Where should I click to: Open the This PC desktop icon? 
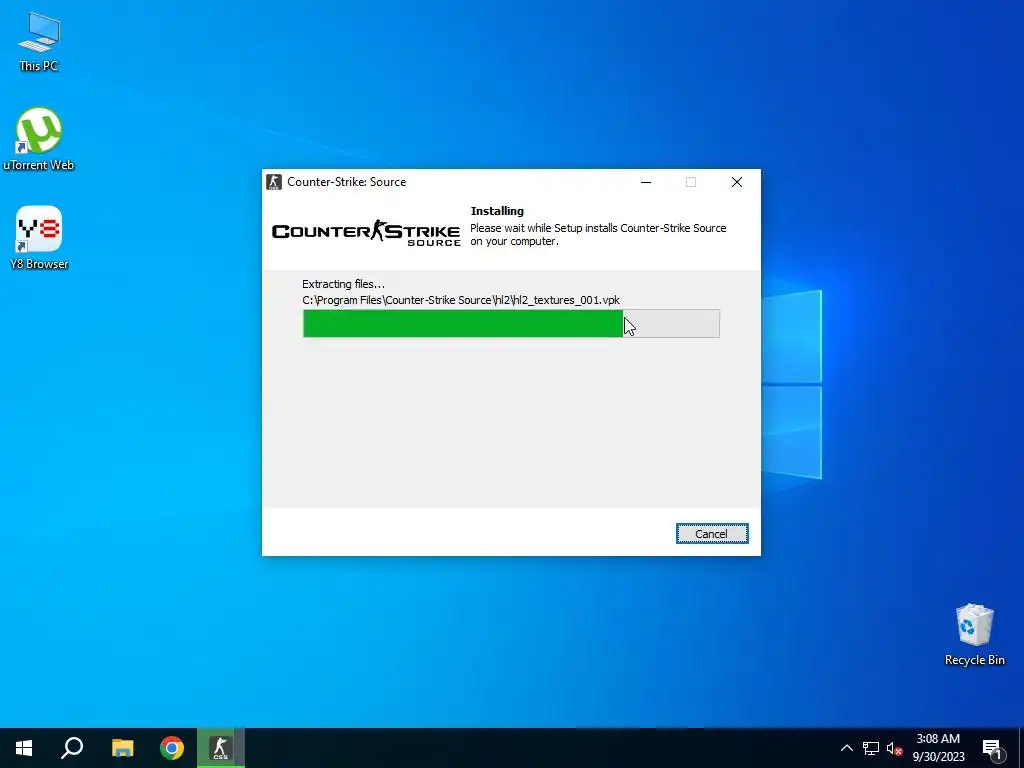39,40
